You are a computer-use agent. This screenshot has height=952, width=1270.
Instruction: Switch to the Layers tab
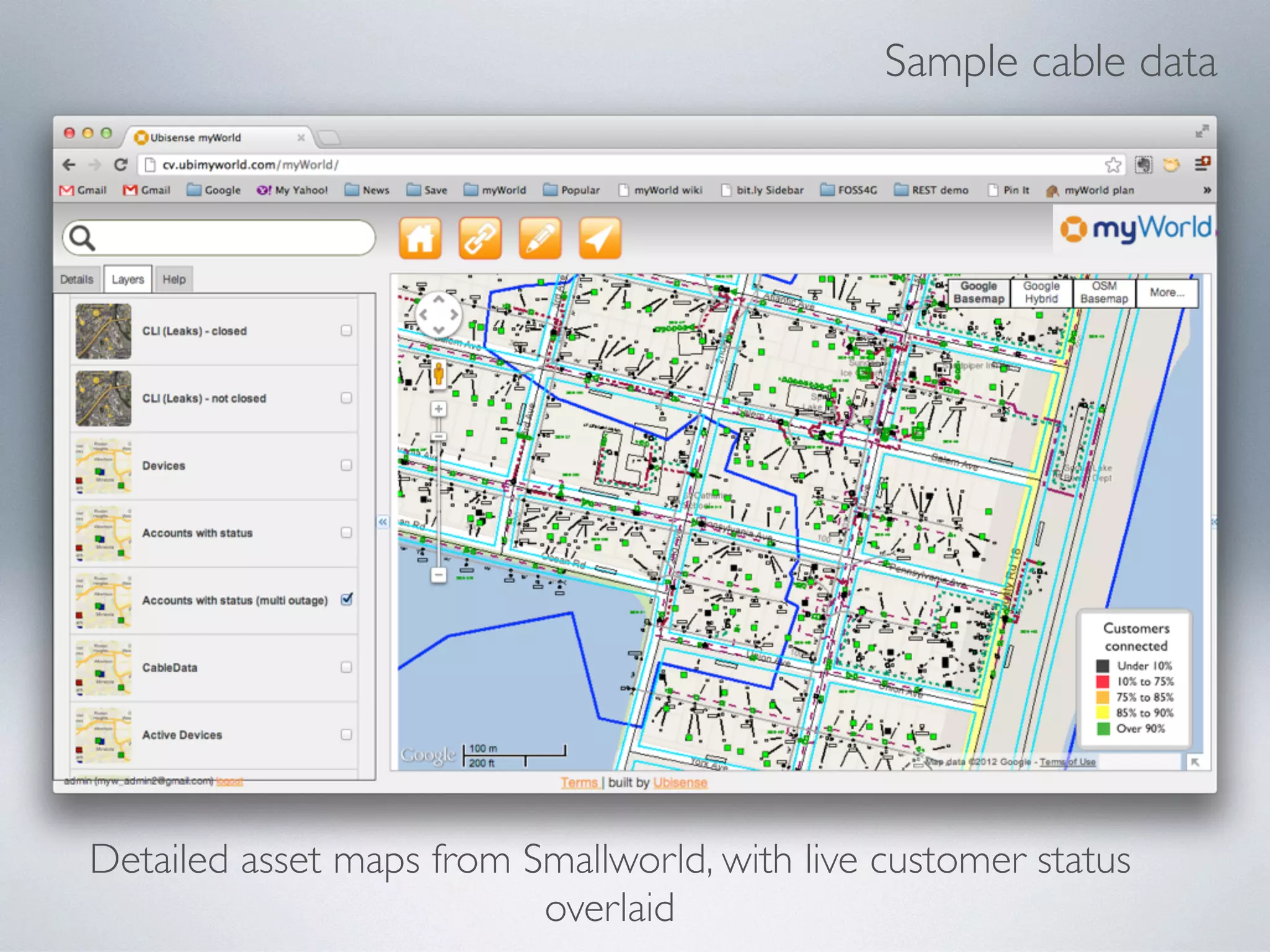click(128, 280)
